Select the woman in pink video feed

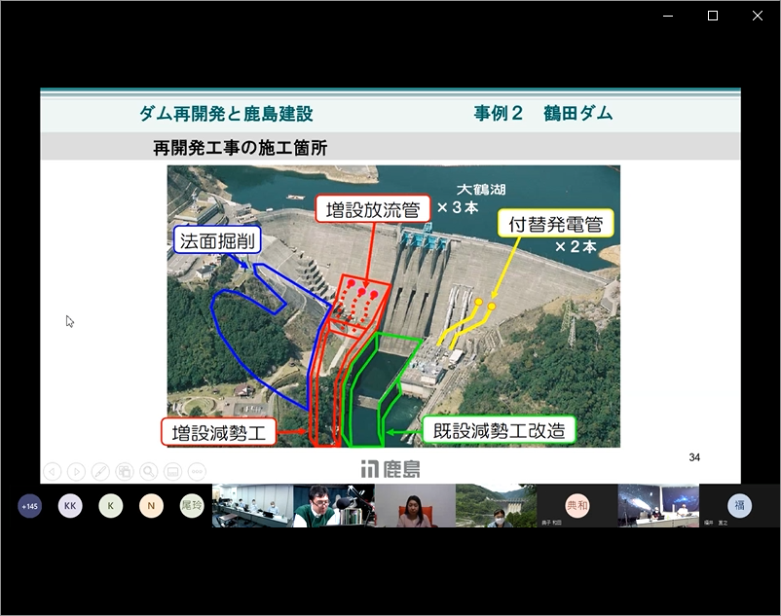pos(415,506)
